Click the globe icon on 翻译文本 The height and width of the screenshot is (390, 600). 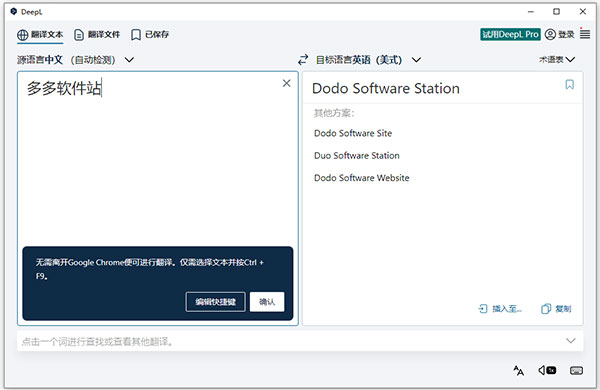click(23, 35)
